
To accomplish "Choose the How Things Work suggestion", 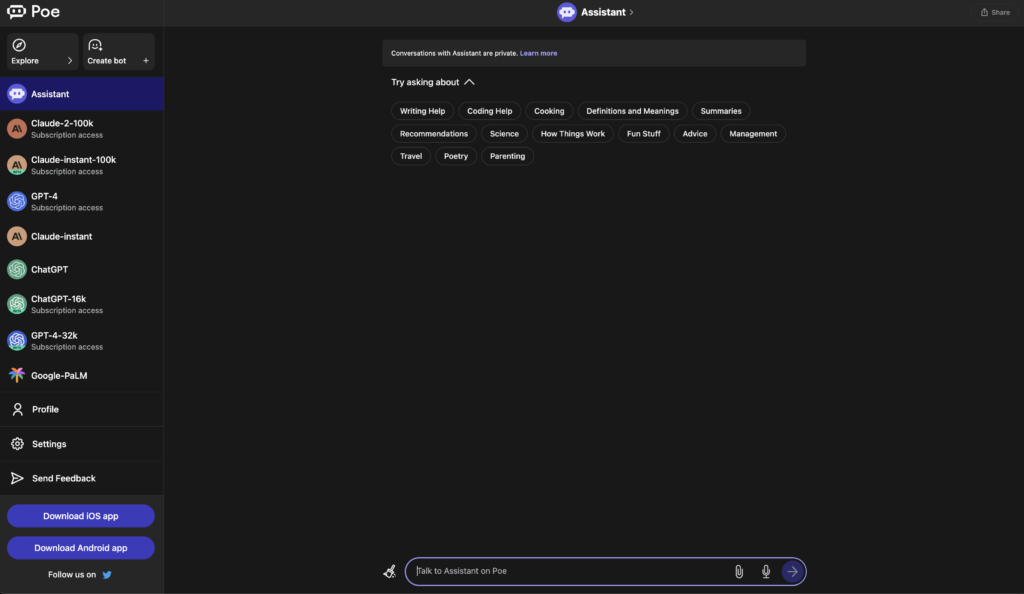I will [573, 134].
